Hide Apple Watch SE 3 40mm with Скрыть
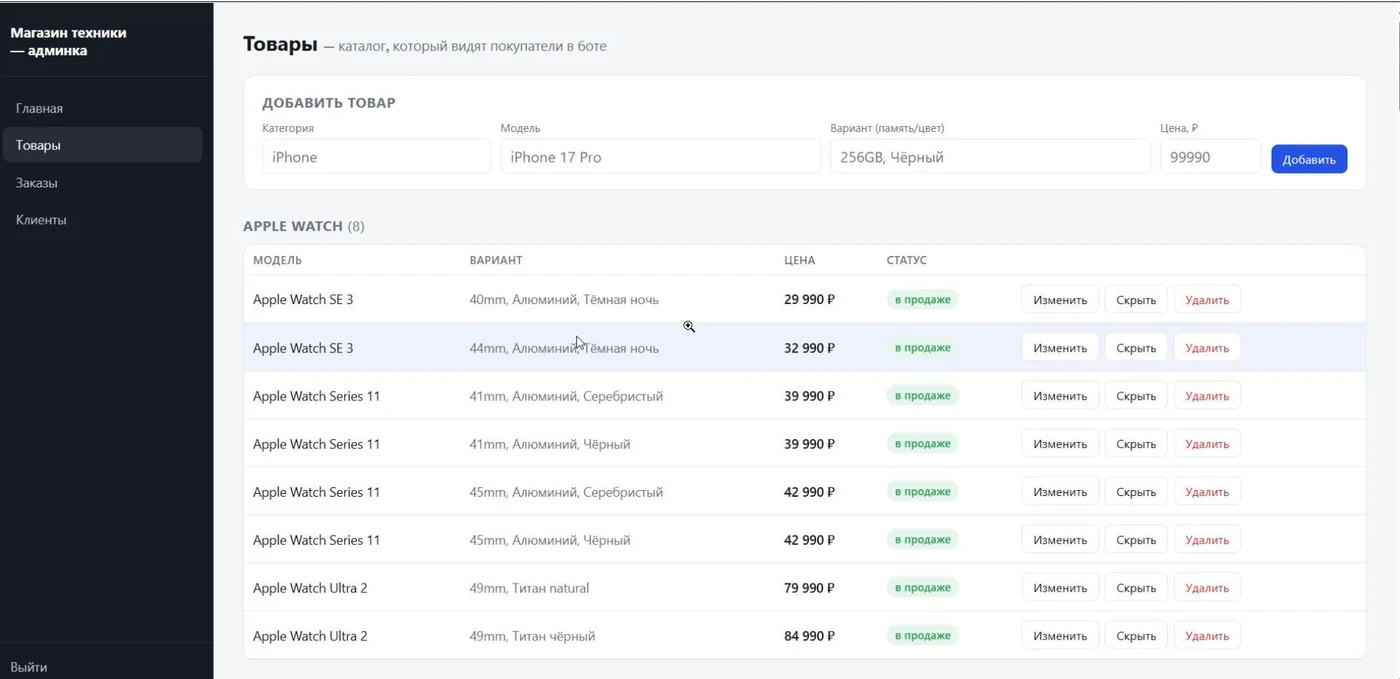This screenshot has height=679, width=1400. point(1136,299)
